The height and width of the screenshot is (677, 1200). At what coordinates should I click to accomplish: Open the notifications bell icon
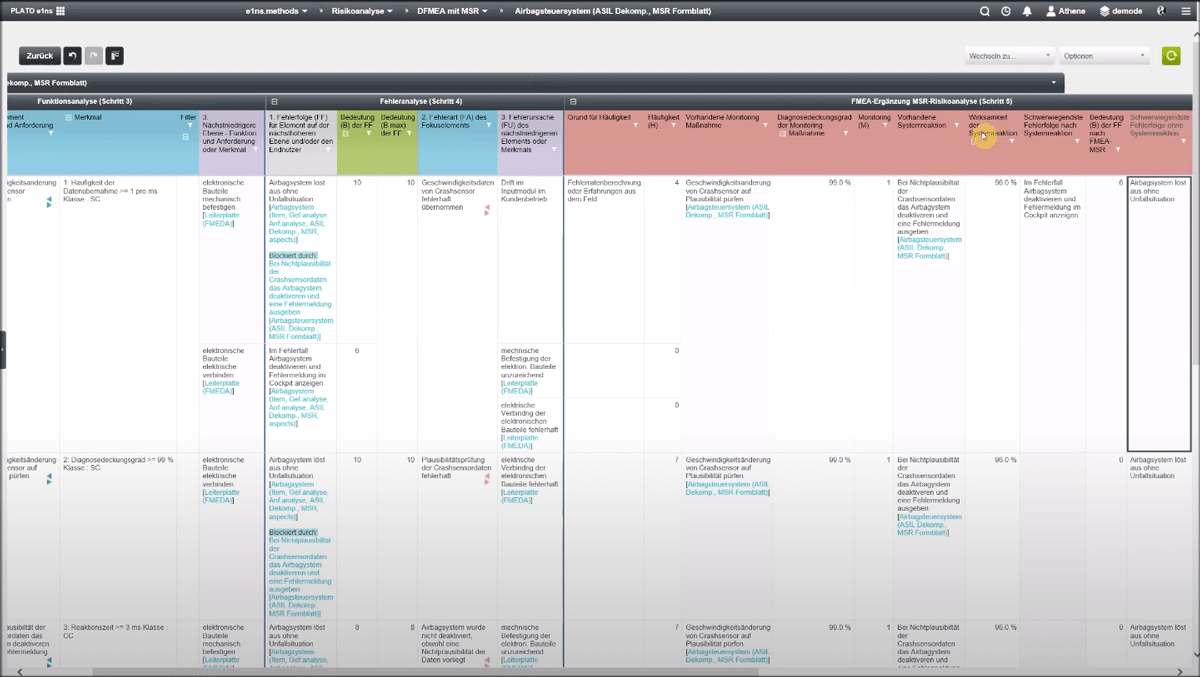point(1028,11)
